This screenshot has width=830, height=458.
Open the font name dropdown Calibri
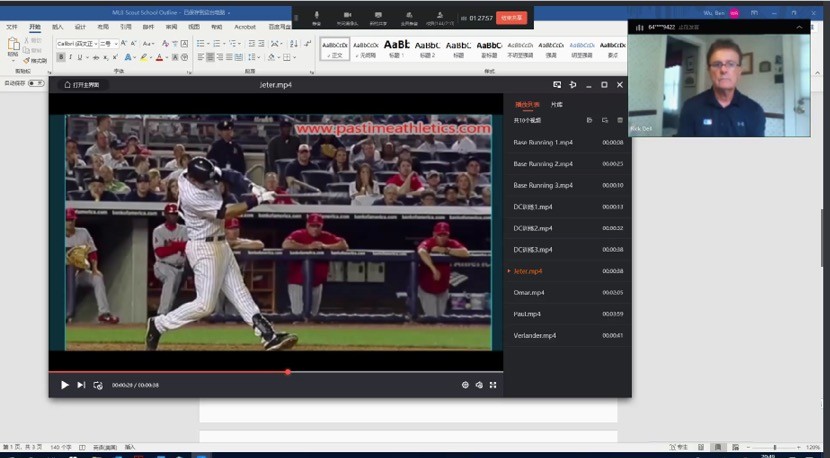(95, 43)
